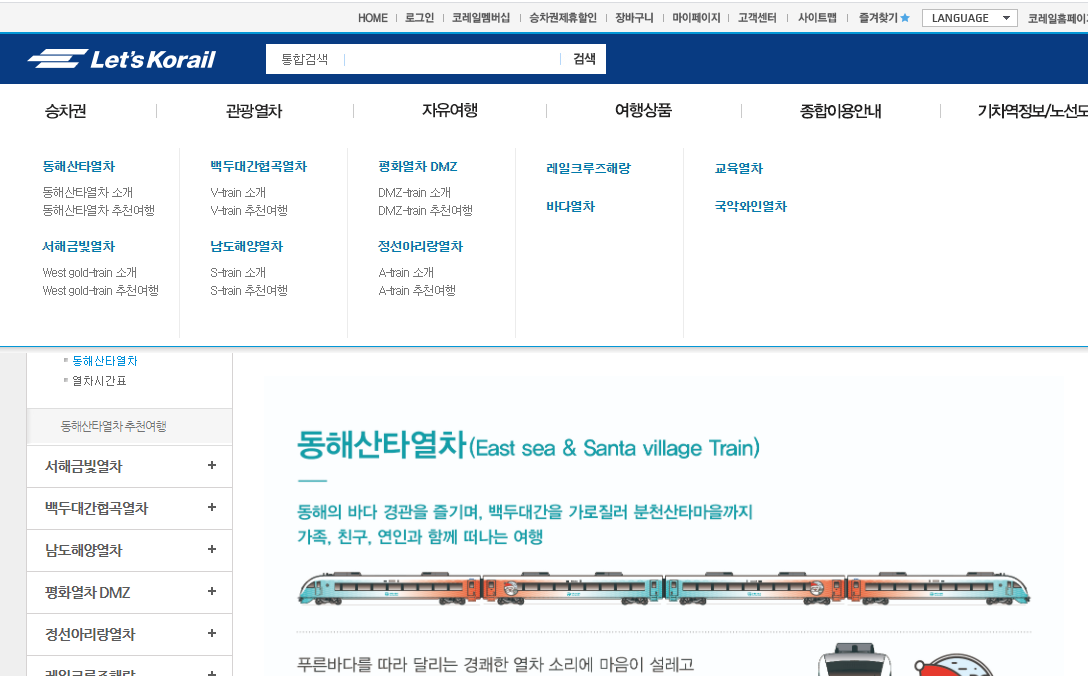Open 남도해양열차 heading in mega menu
The image size is (1088, 676).
click(x=246, y=246)
